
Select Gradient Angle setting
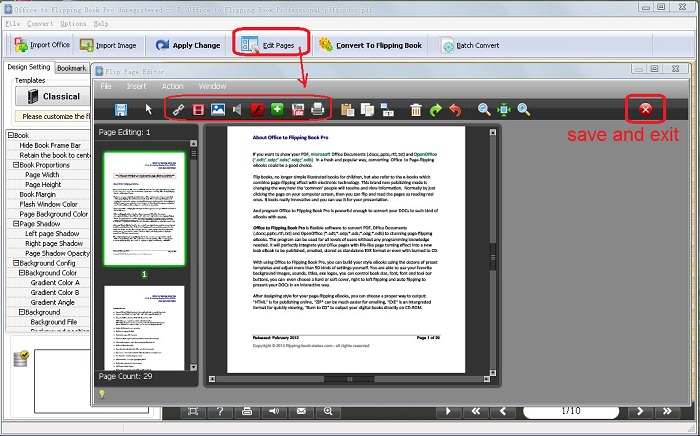[53, 302]
